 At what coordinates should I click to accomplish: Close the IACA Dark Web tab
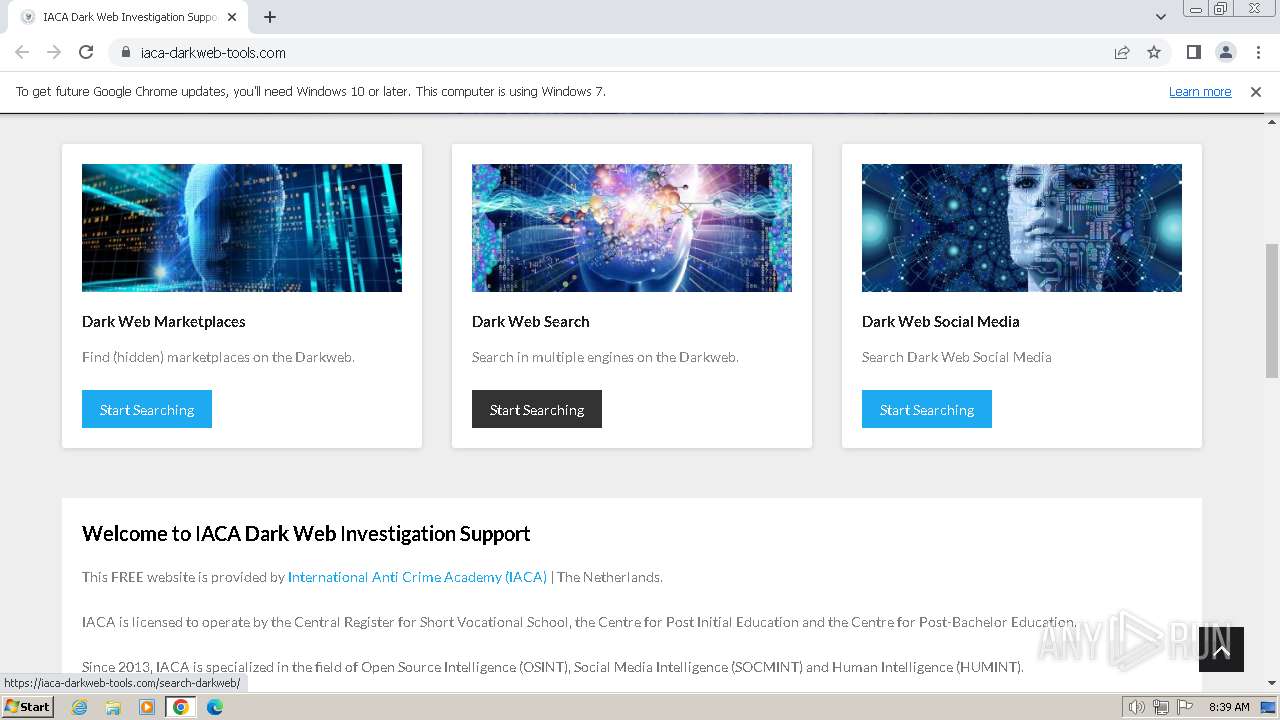pyautogui.click(x=232, y=17)
